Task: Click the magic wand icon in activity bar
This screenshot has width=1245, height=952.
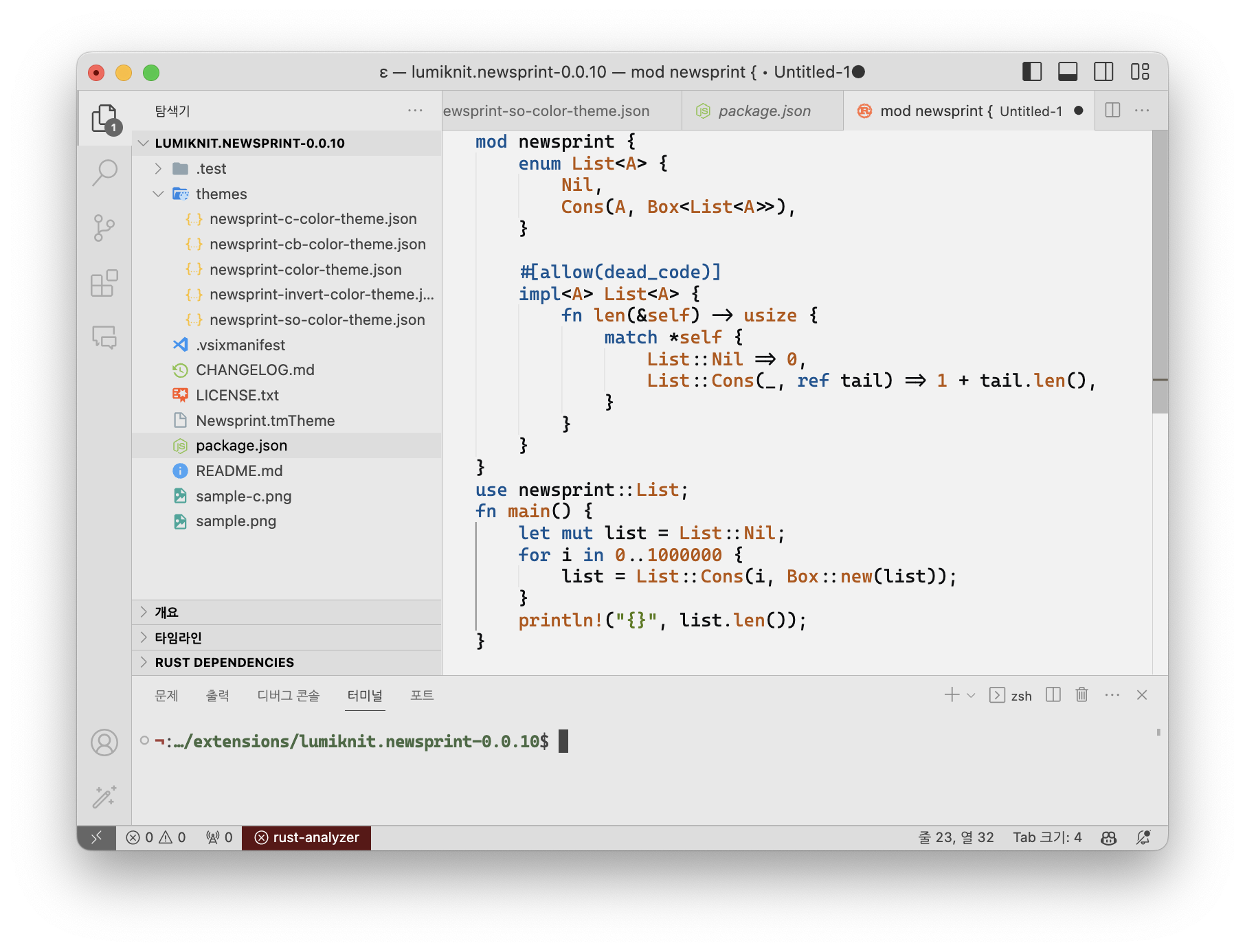Action: [x=104, y=797]
